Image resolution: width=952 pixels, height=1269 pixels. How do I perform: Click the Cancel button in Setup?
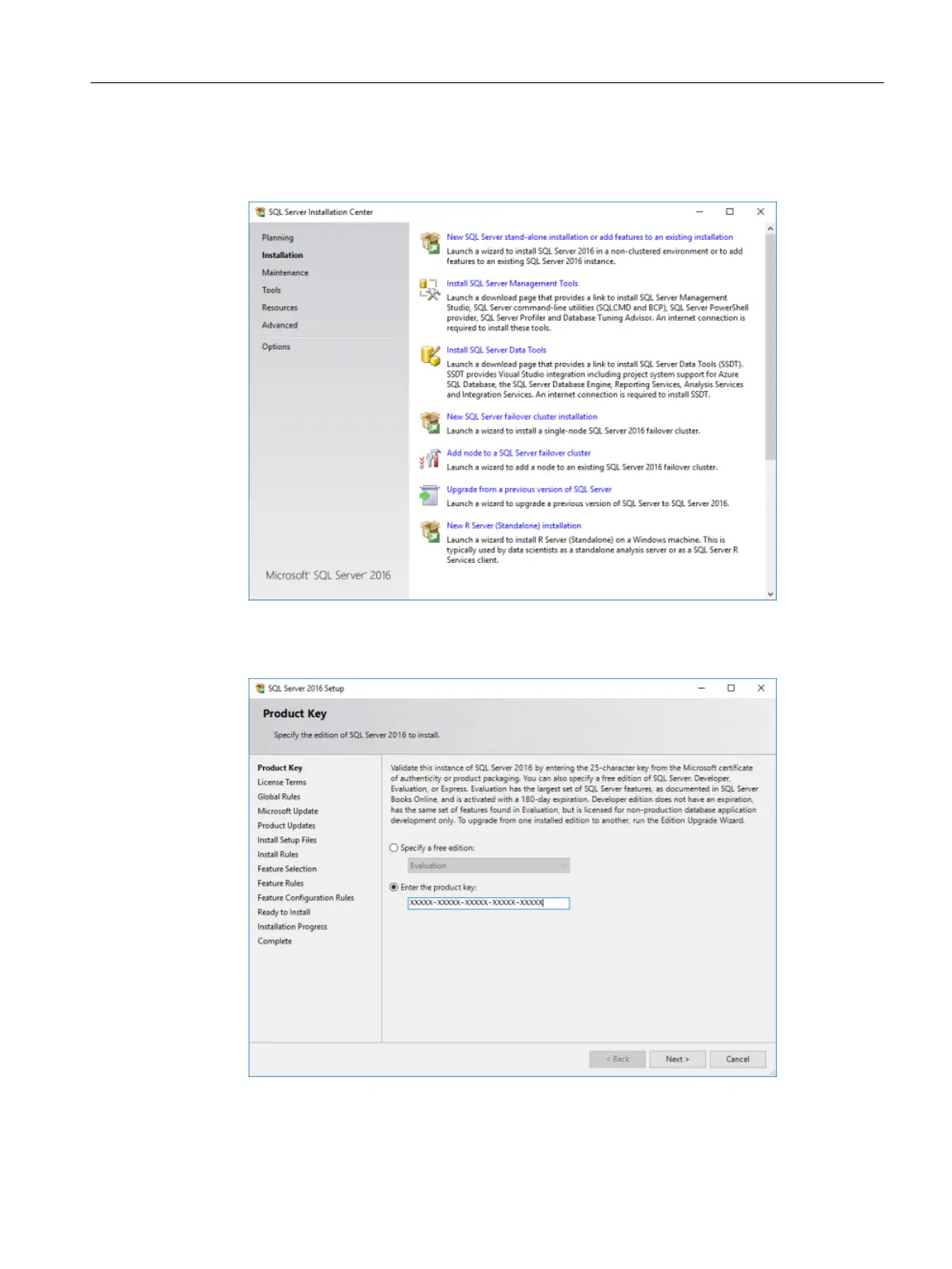(737, 1059)
